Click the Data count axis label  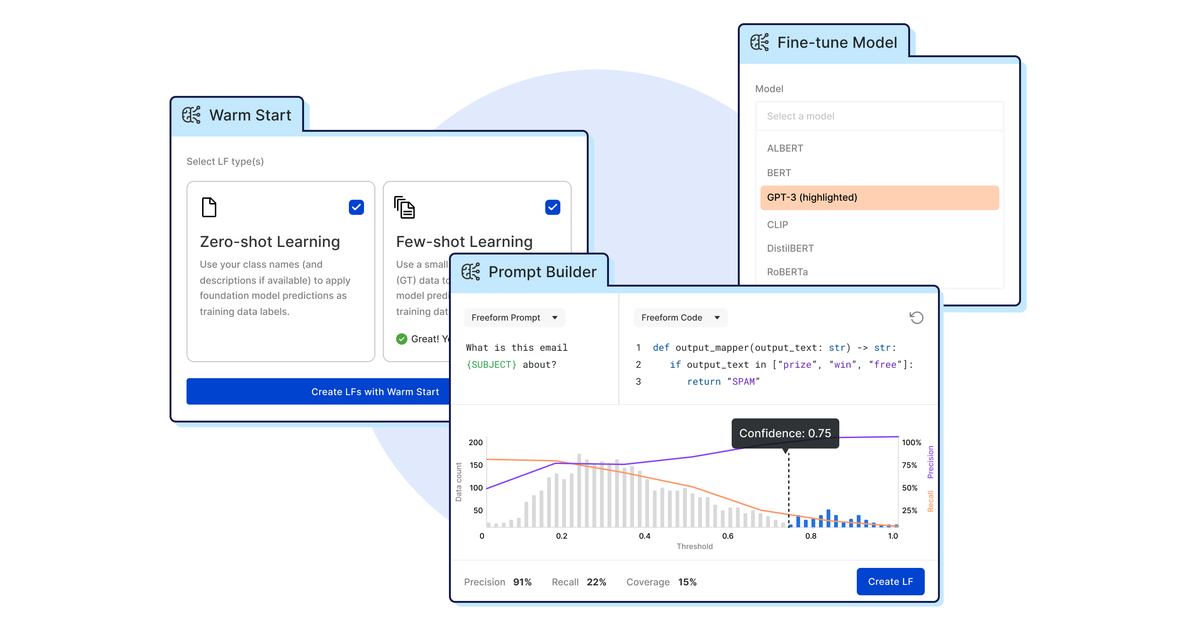pos(460,481)
